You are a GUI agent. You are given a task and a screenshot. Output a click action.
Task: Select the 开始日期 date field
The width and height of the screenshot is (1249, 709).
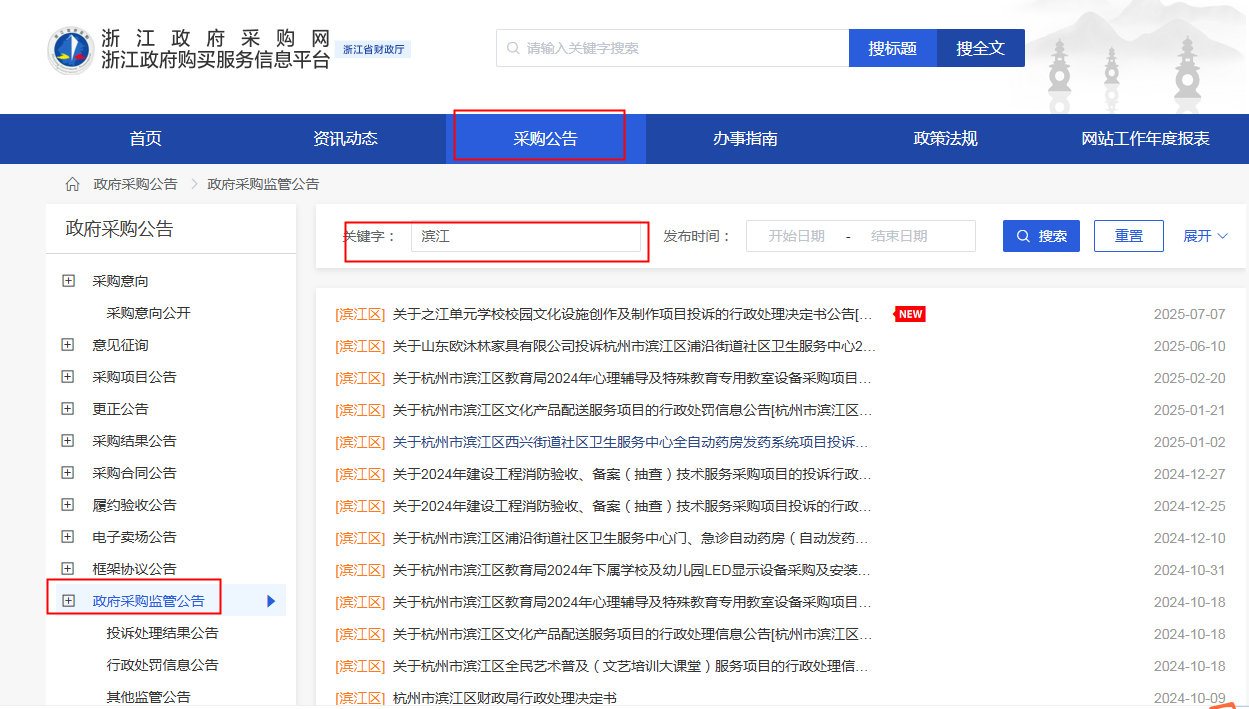796,236
